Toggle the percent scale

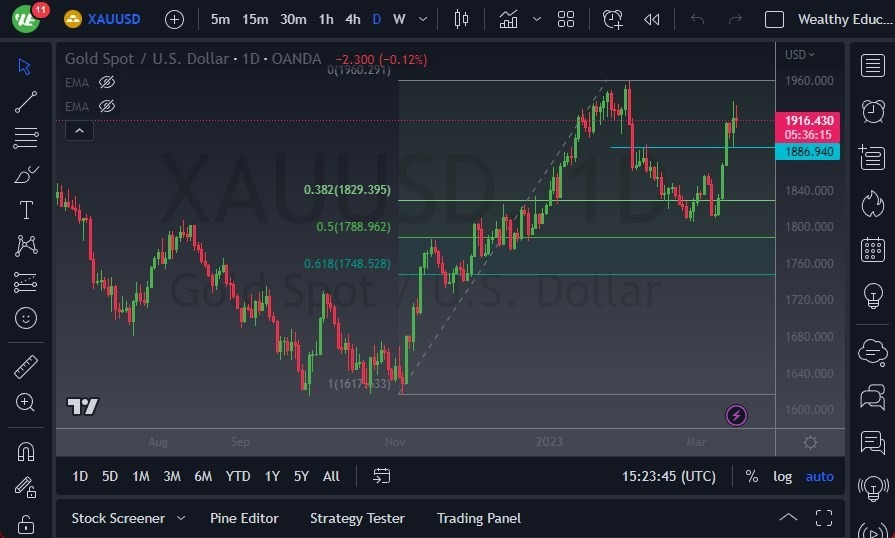752,476
